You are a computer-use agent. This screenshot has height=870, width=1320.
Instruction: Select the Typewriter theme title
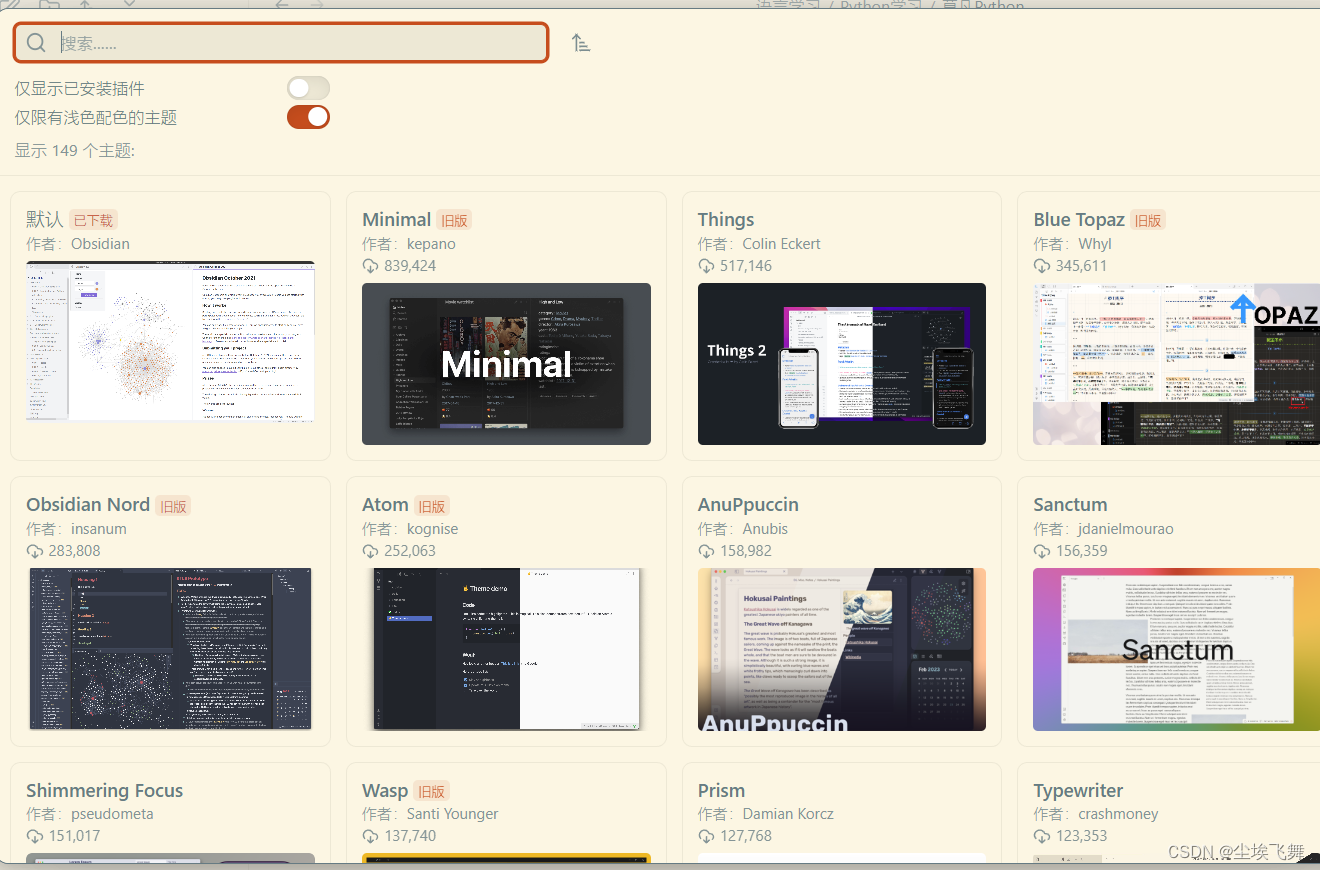point(1078,790)
